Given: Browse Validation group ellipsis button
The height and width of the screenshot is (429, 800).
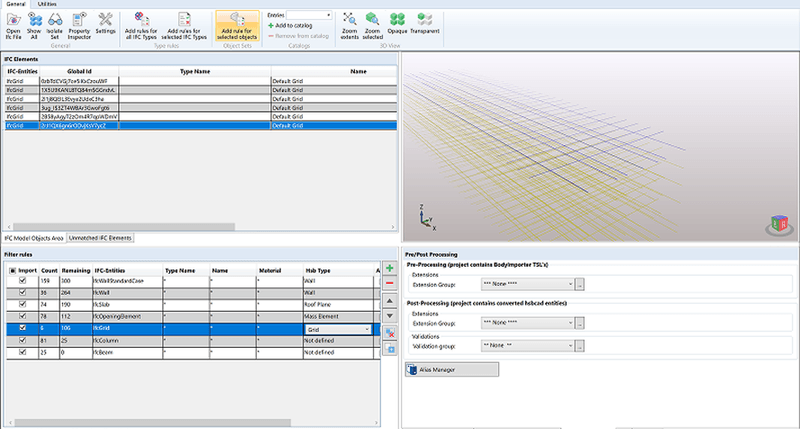Looking at the screenshot, I should pos(580,346).
